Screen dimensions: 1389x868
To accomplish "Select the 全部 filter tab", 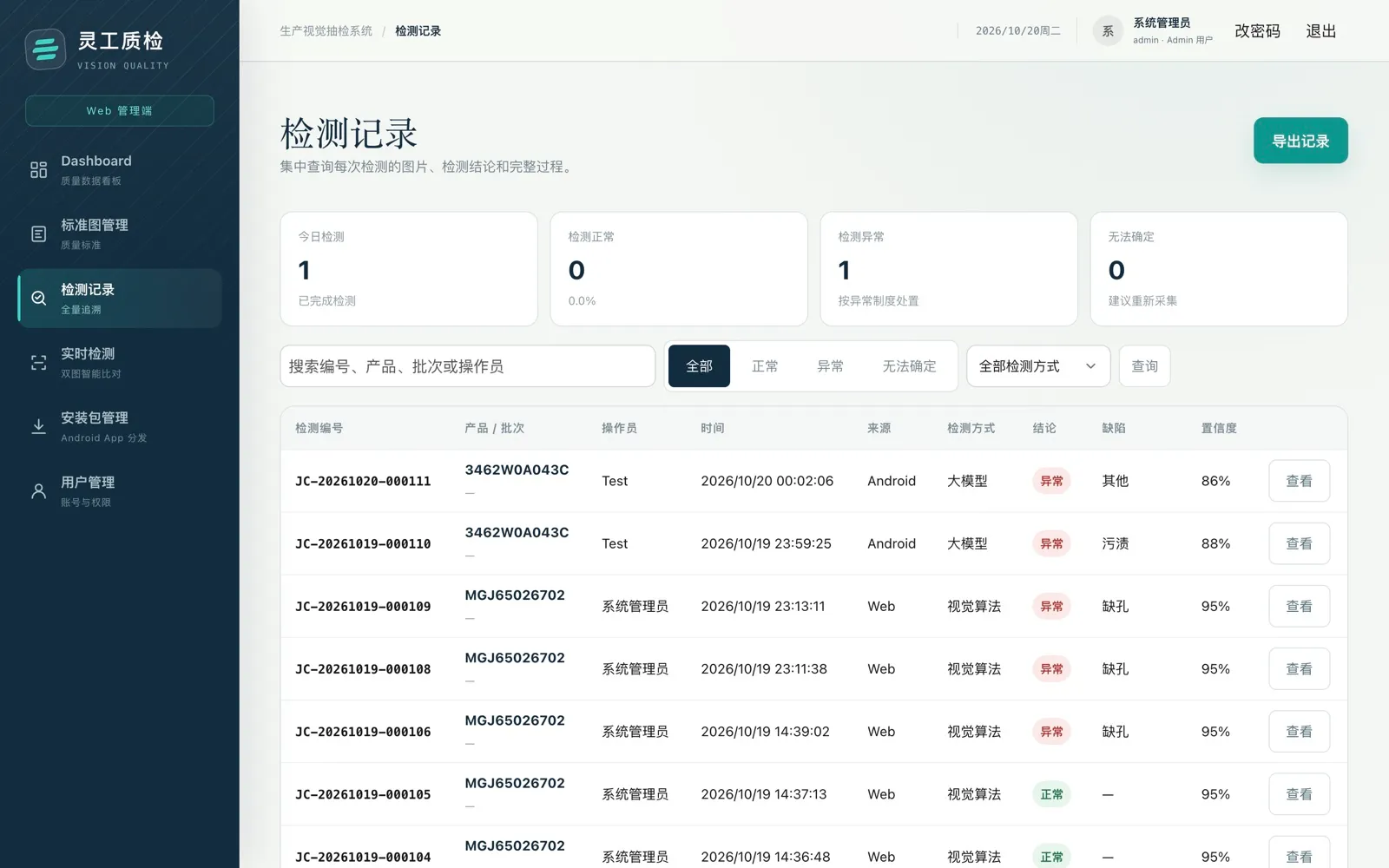I will (699, 366).
